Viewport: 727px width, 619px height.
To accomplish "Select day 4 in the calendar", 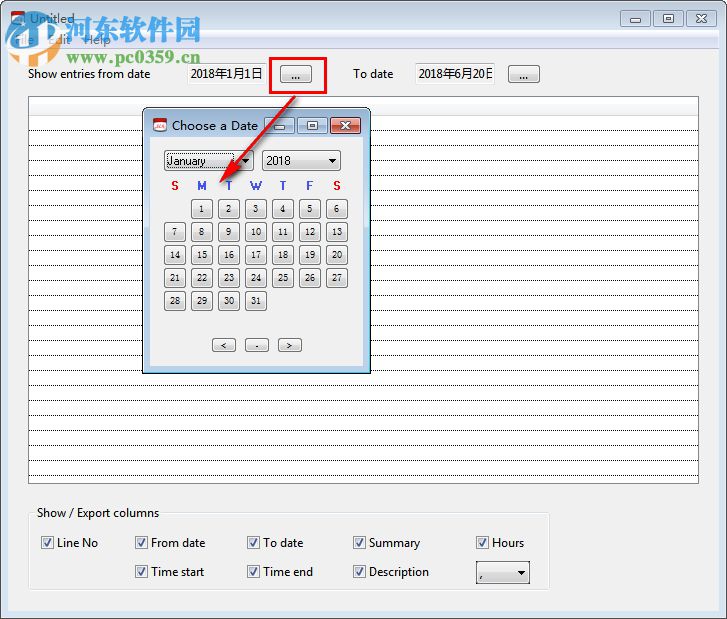I will [x=283, y=209].
